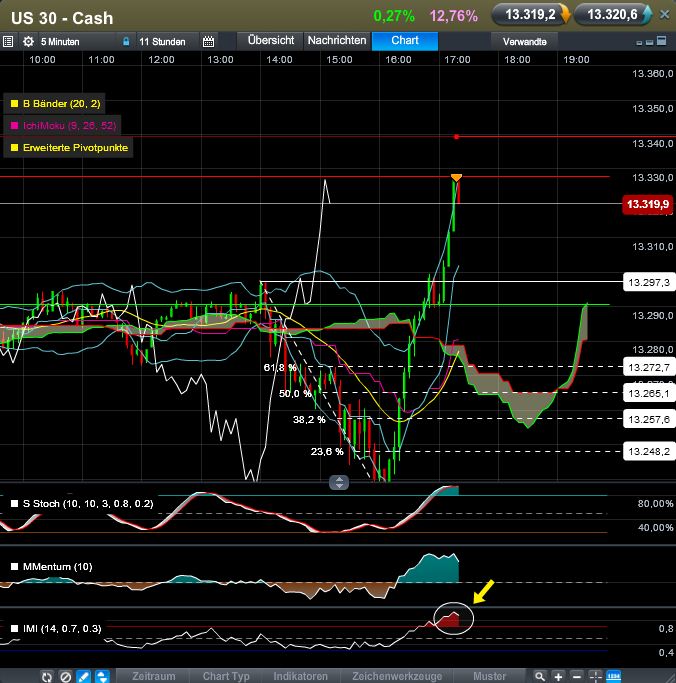Toggle Erweiterte Pivotpunkte overlay

14,147
